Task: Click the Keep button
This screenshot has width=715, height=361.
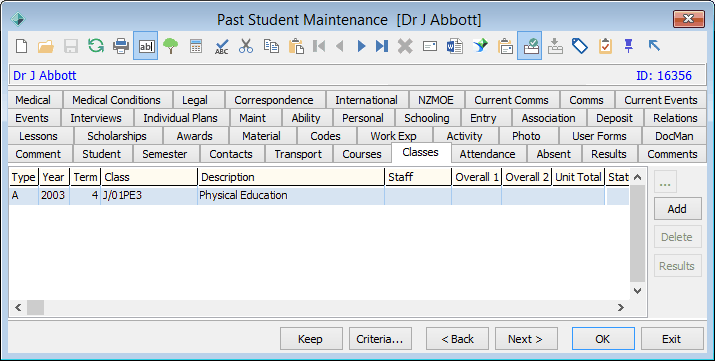Action: (x=311, y=339)
